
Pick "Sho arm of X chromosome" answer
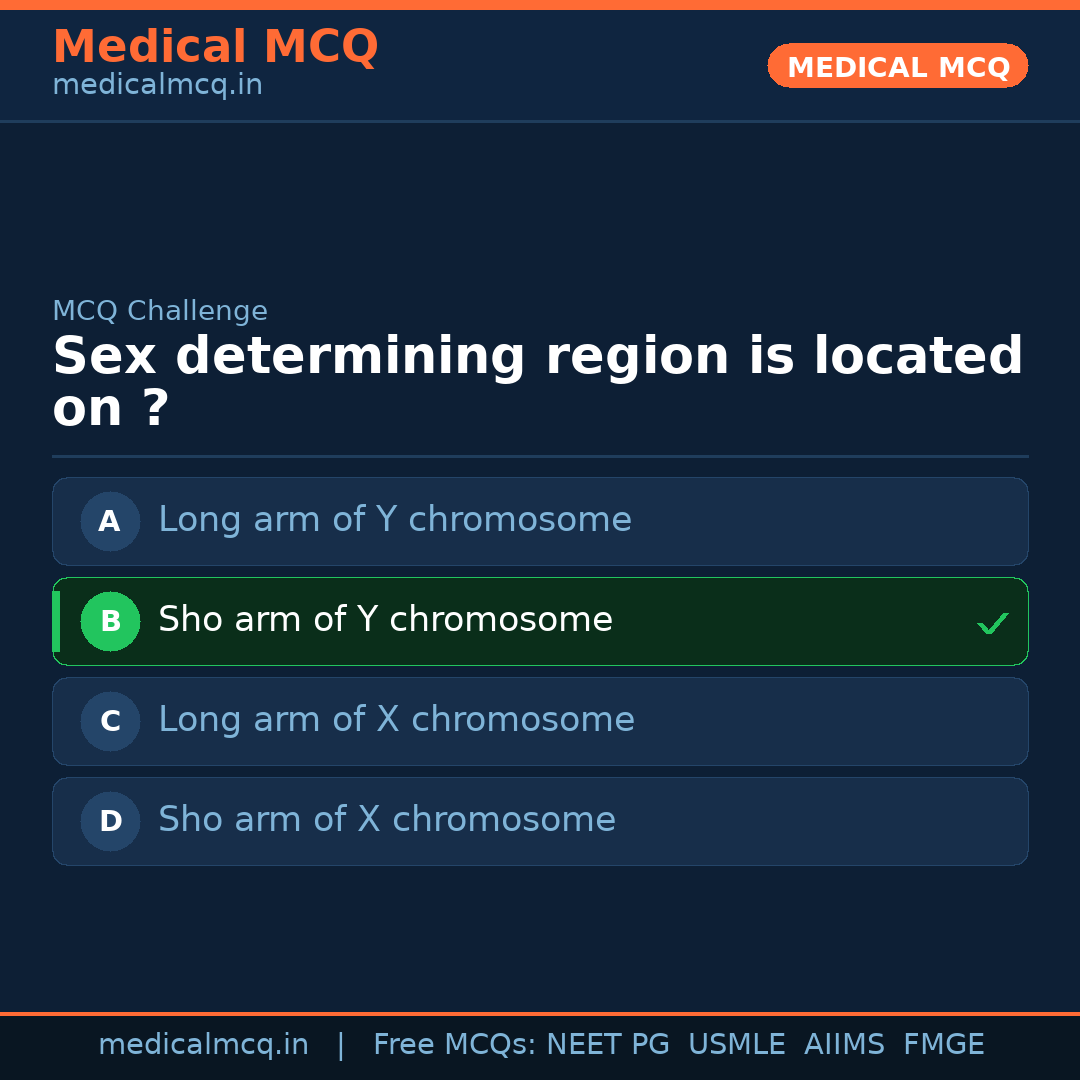click(386, 820)
